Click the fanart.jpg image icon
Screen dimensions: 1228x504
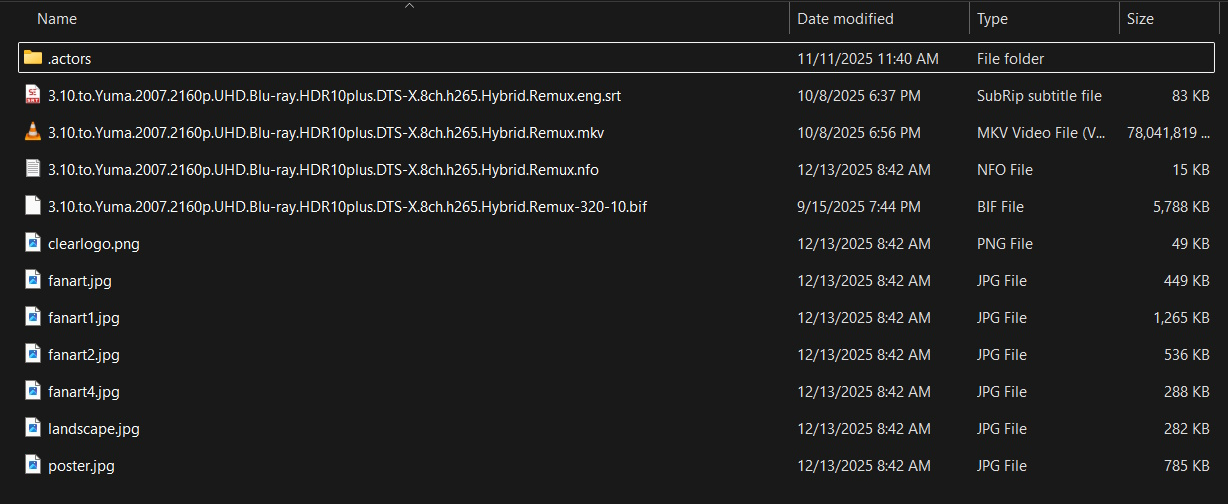[33, 280]
